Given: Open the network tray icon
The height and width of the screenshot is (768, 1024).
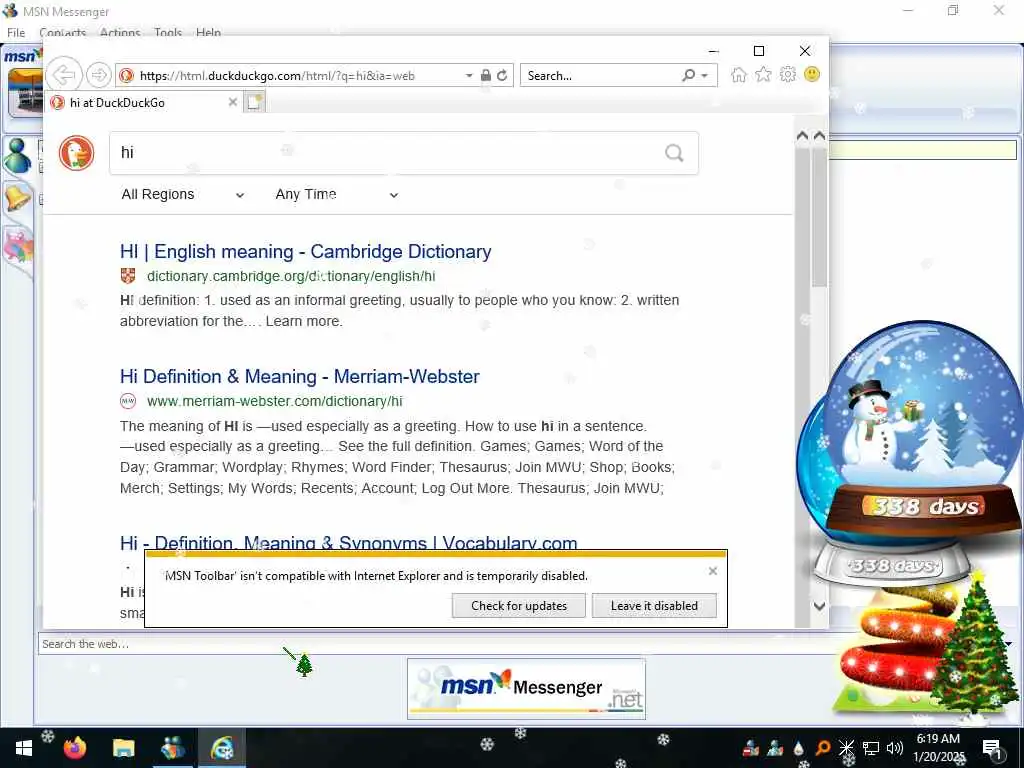Looking at the screenshot, I should 871,748.
